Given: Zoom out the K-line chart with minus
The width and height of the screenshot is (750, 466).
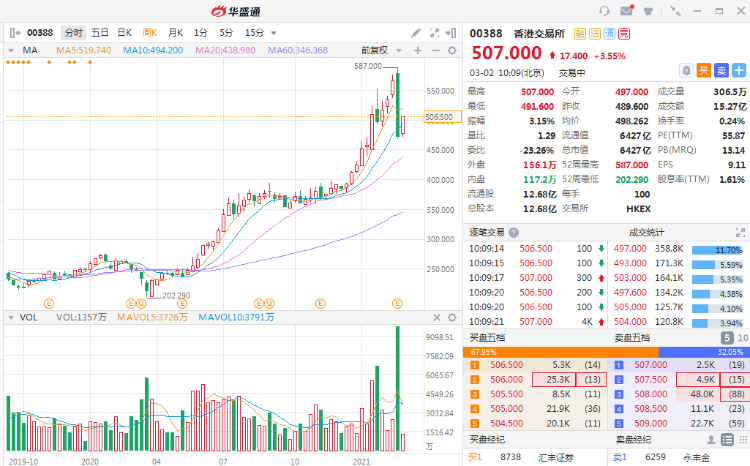Looking at the screenshot, I should [x=435, y=50].
